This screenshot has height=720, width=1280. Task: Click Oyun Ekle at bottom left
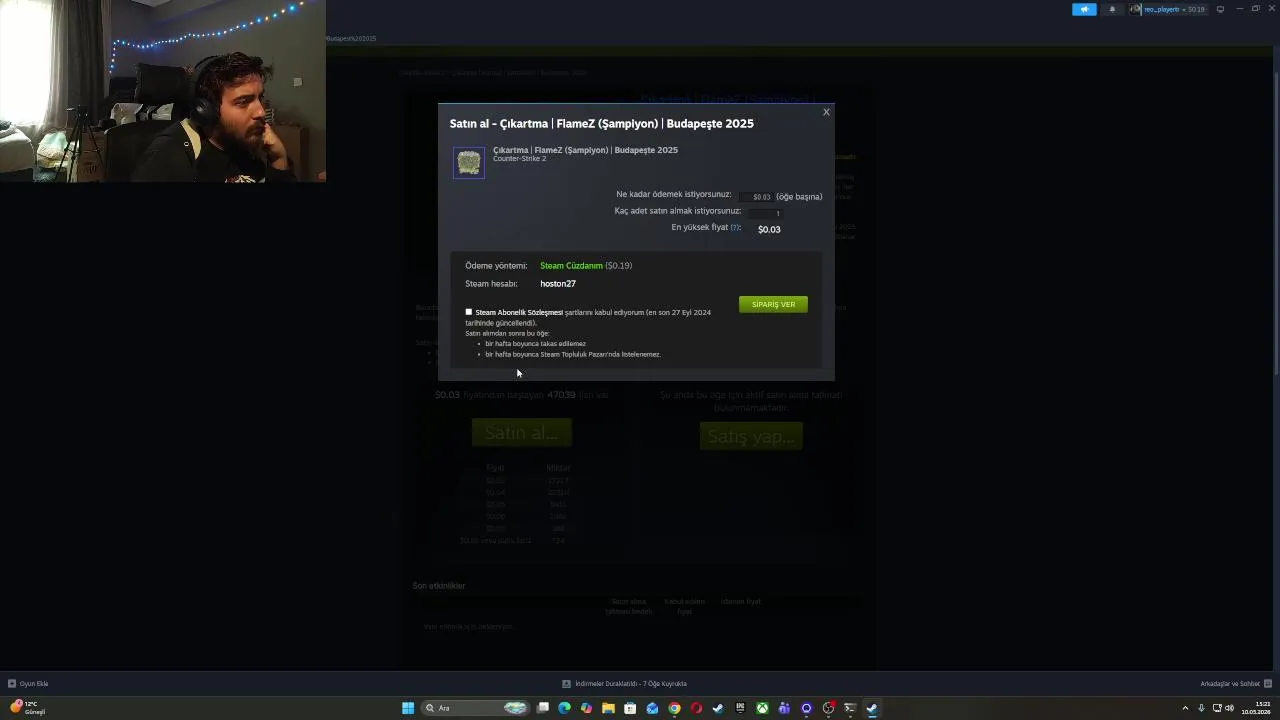28,684
